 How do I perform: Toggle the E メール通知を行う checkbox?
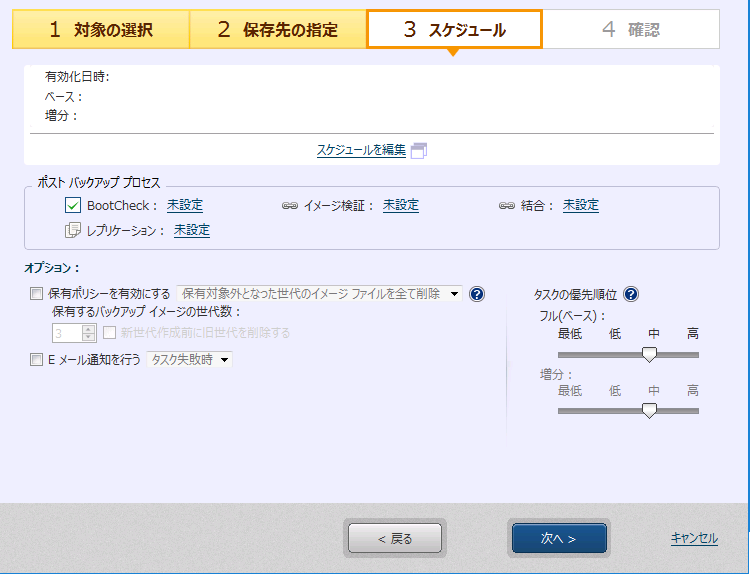click(x=37, y=359)
